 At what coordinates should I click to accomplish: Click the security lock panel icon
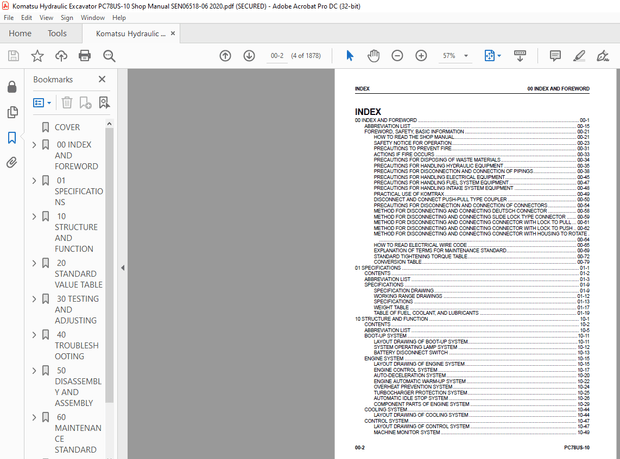click(12, 87)
